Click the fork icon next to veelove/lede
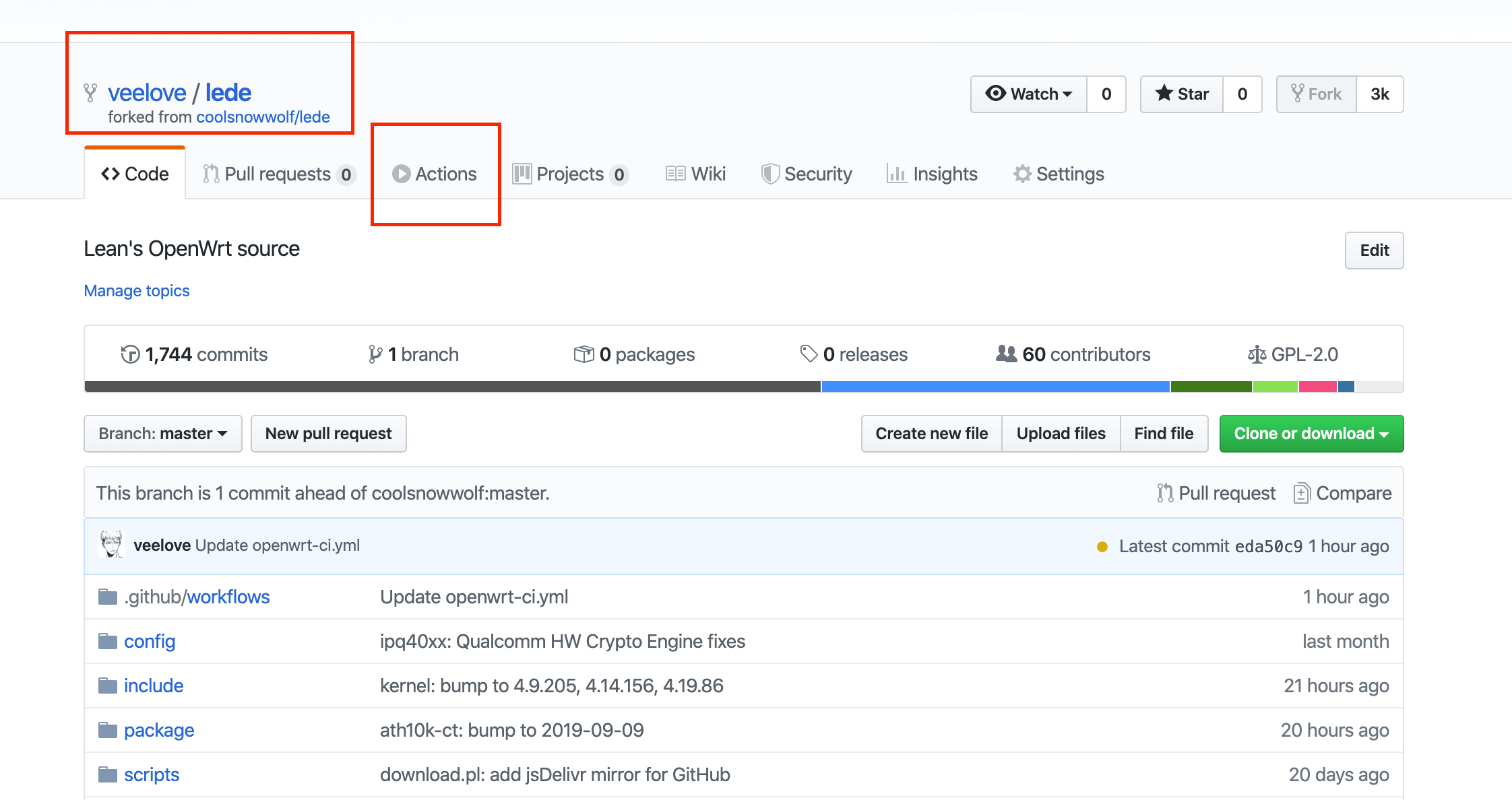Image resolution: width=1512 pixels, height=800 pixels. 90,92
